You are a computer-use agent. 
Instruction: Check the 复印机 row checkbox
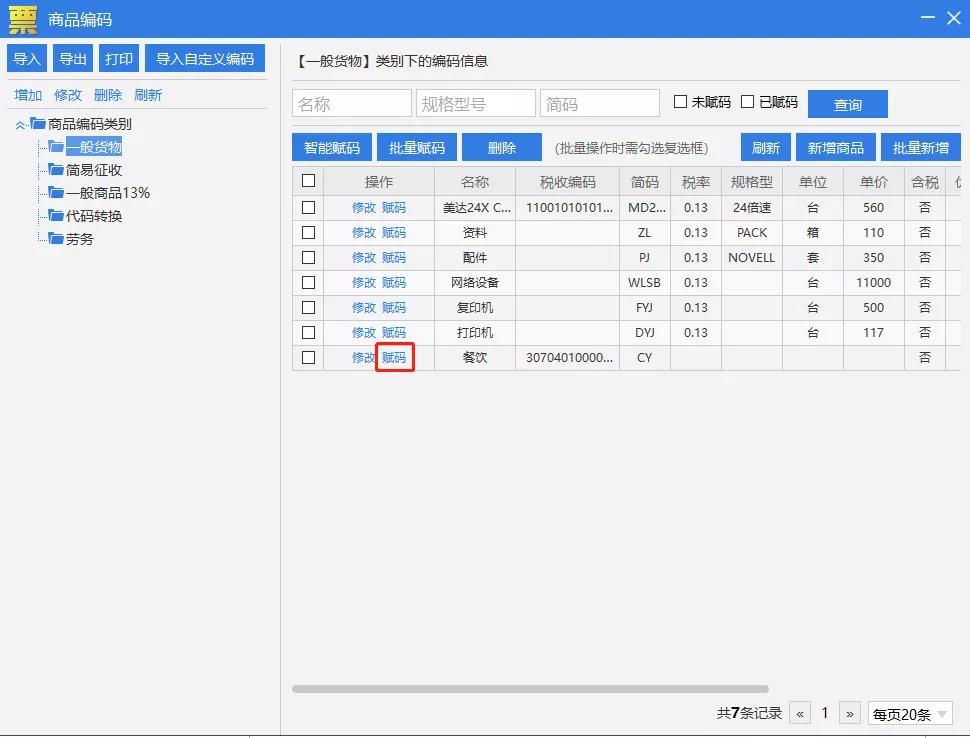308,307
